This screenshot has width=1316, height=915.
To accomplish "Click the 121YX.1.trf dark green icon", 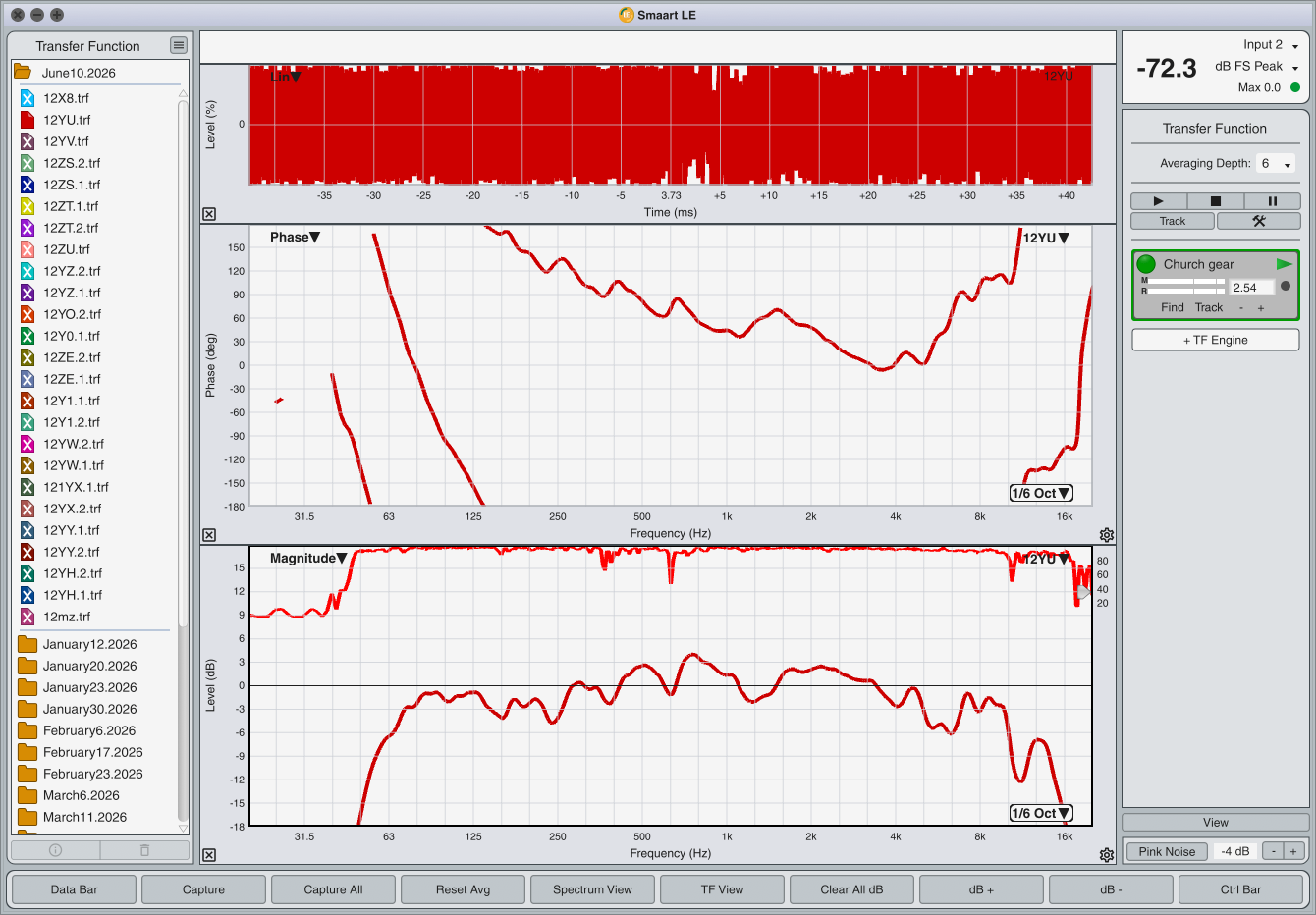I will 27,487.
